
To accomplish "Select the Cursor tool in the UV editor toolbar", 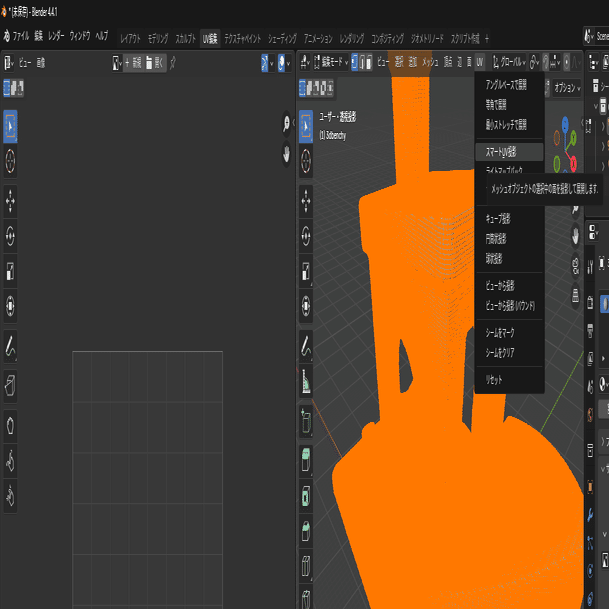I will [10, 161].
